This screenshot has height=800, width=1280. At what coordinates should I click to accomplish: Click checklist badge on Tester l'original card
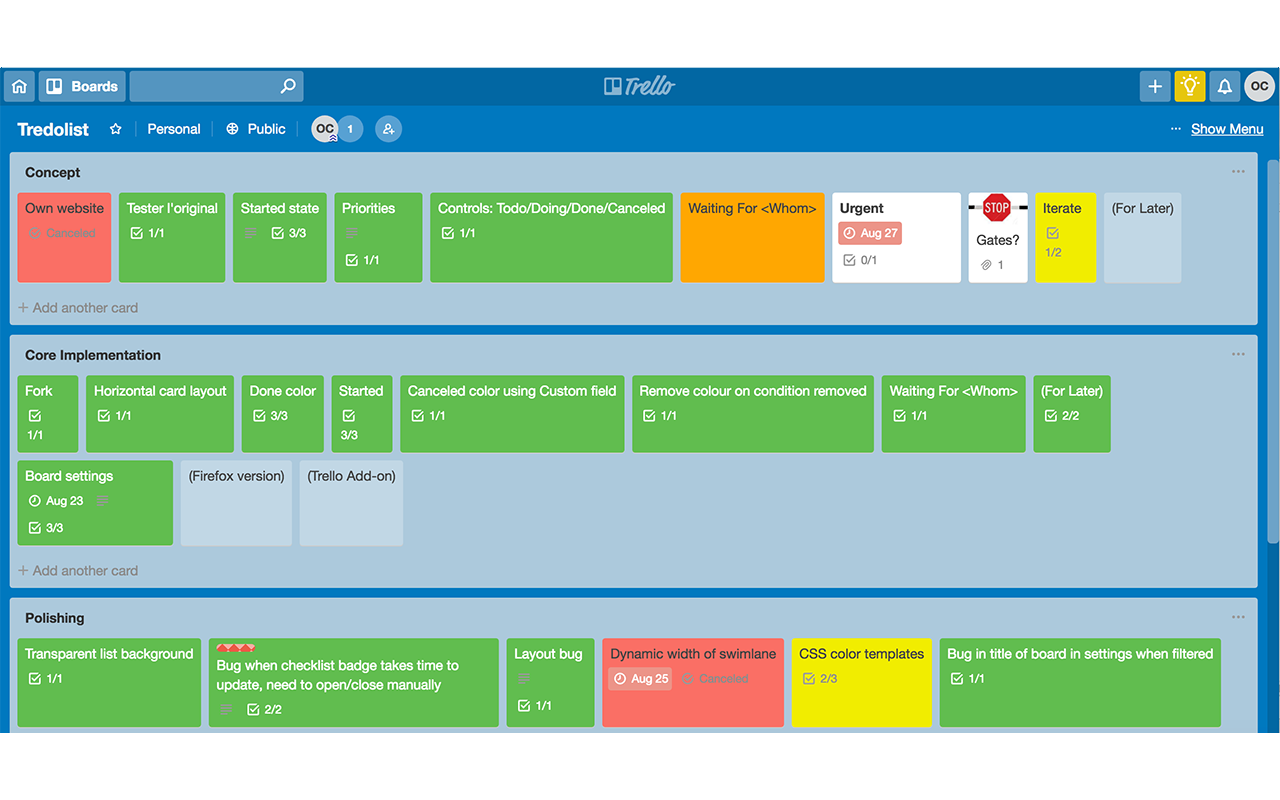coord(148,233)
